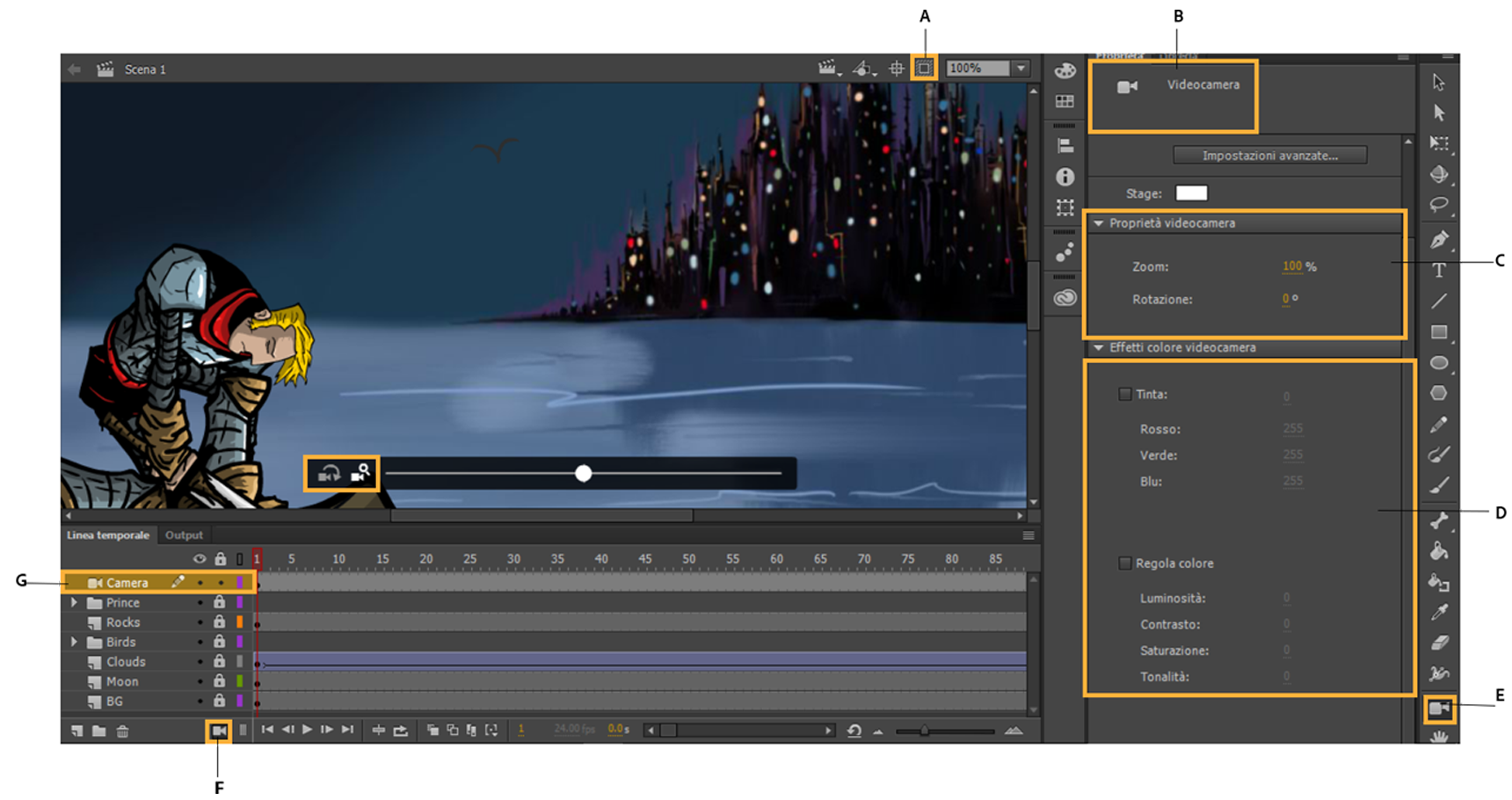Click the on-stage camera zoom control
Viewport: 1512px width, 800px height.
point(360,474)
